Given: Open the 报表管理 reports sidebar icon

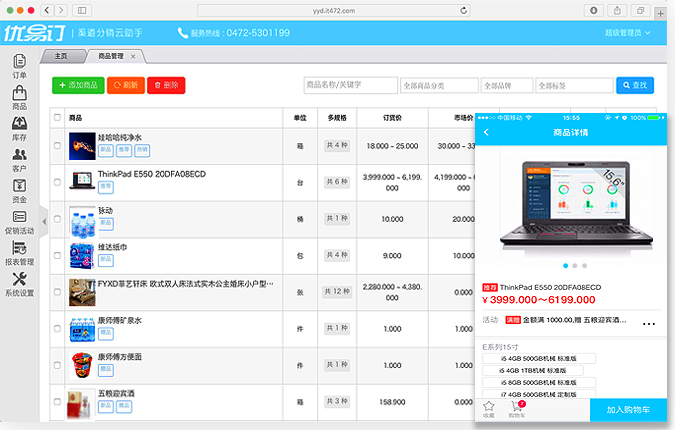Looking at the screenshot, I should click(x=19, y=247).
